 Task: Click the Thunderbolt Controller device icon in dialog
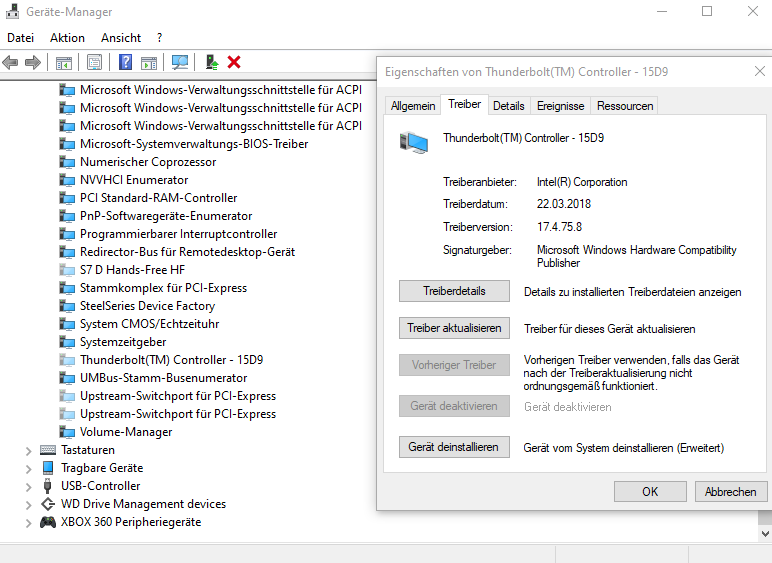[x=414, y=143]
